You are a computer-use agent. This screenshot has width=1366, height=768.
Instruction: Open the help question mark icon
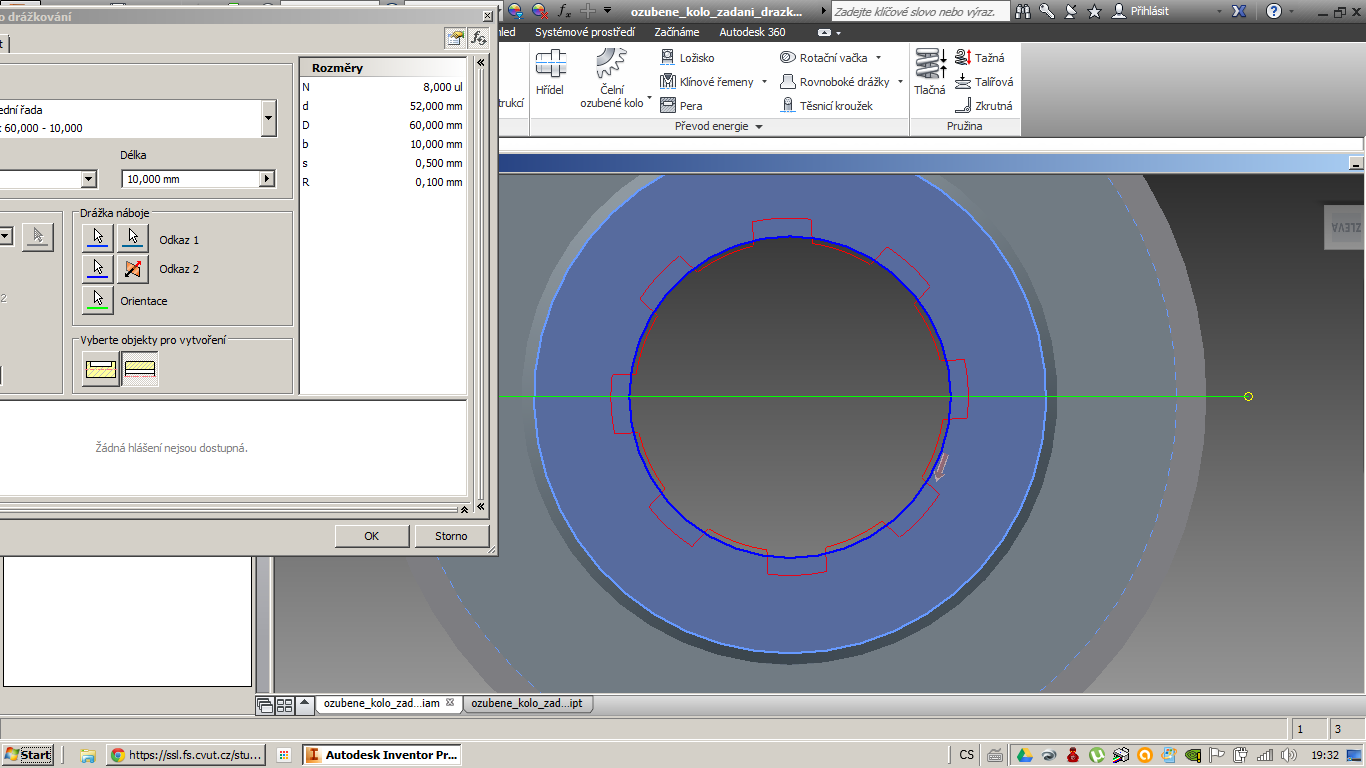point(1273,11)
